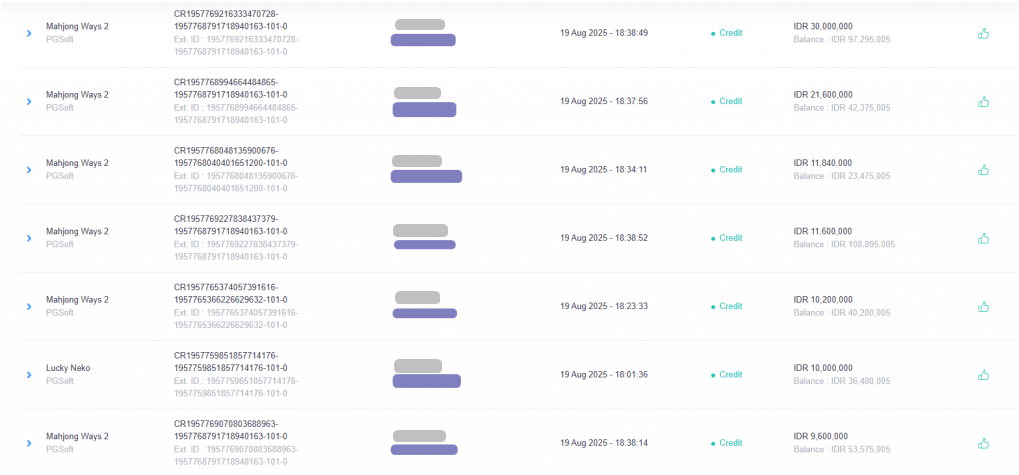The image size is (1019, 475).
Task: Click thumbs-up icon for IDR 10,200,000 row
Action: coord(983,306)
